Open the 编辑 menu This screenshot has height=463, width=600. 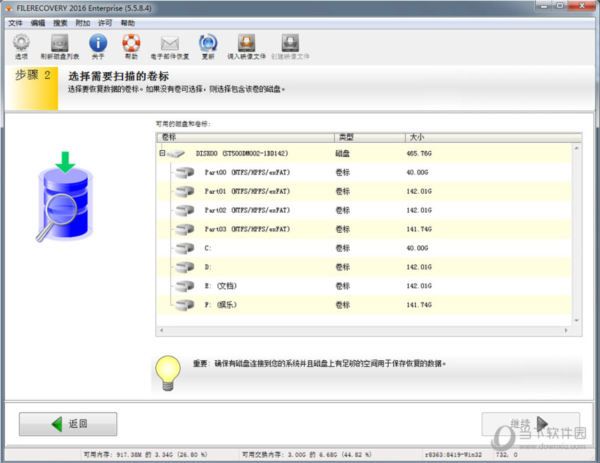[38, 23]
